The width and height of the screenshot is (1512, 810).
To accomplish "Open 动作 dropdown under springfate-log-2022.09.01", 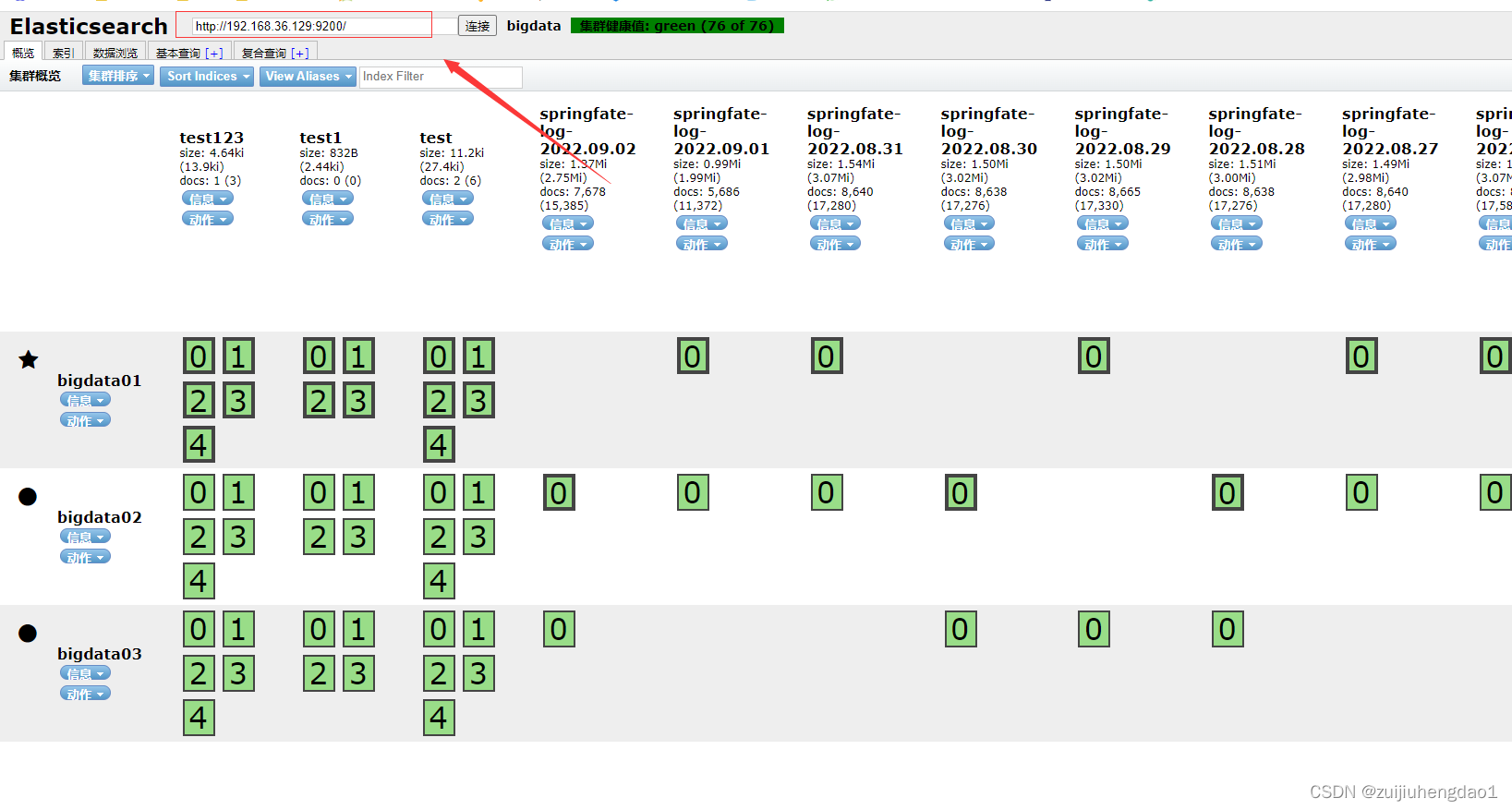I will pos(702,244).
